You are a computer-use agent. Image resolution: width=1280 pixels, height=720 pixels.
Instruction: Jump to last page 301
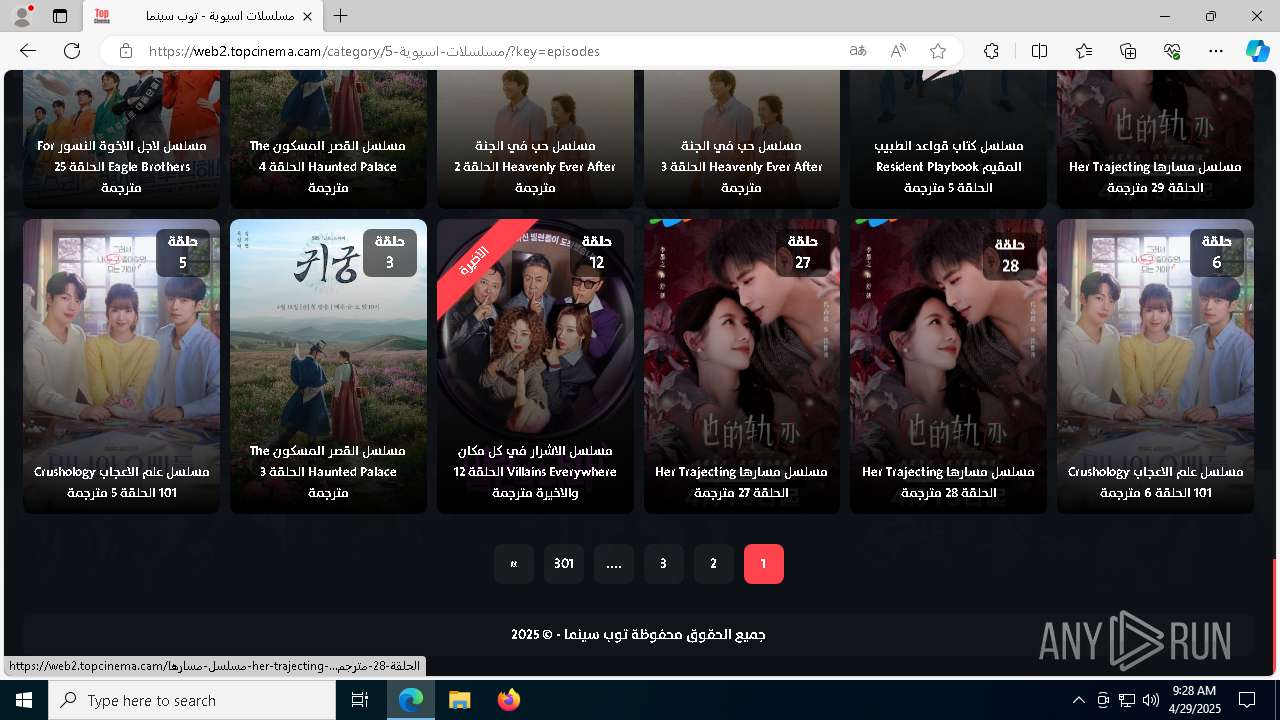click(564, 564)
